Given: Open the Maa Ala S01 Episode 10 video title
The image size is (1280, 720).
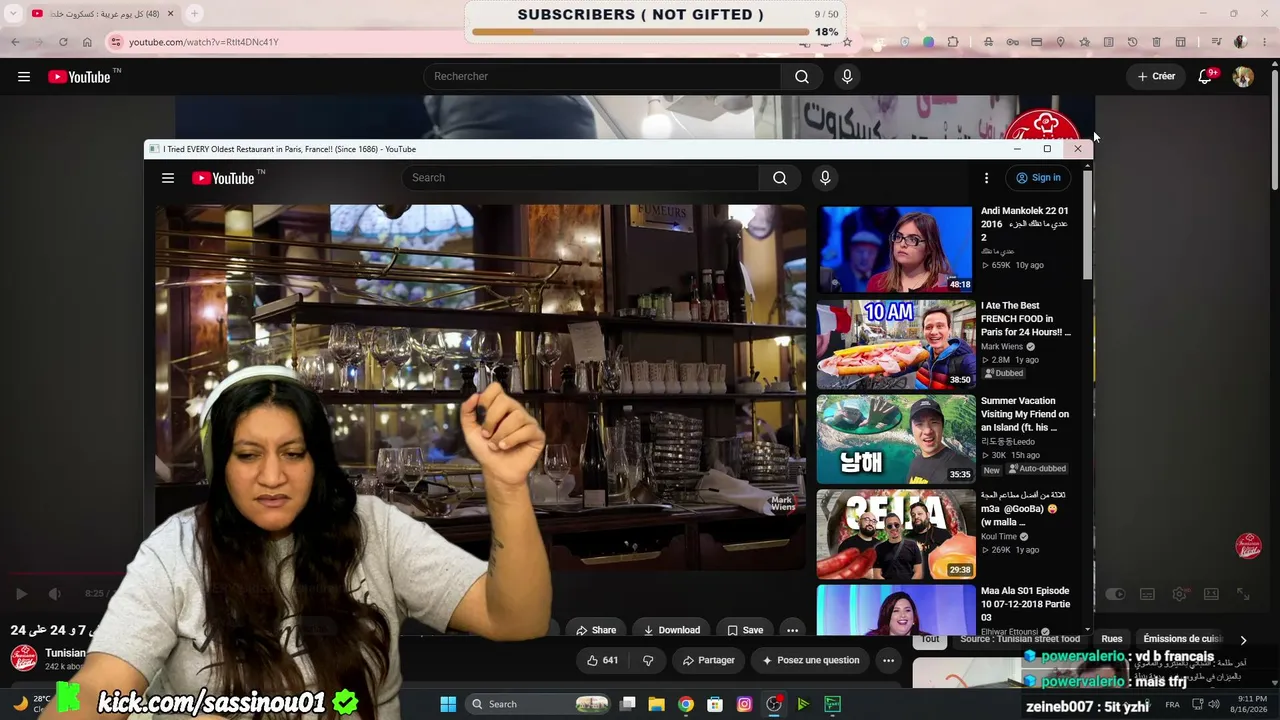Looking at the screenshot, I should (1026, 604).
